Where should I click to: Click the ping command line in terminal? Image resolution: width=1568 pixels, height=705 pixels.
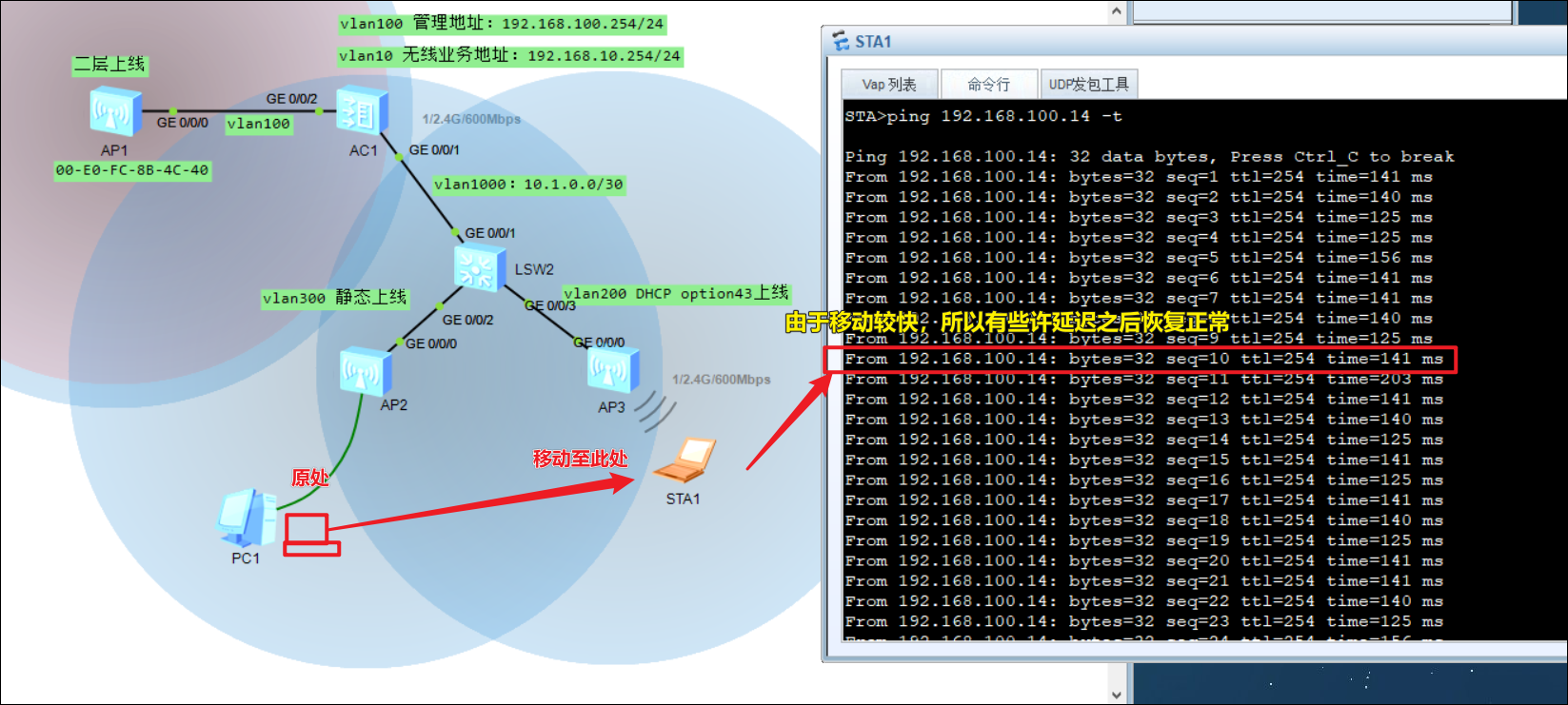point(983,116)
